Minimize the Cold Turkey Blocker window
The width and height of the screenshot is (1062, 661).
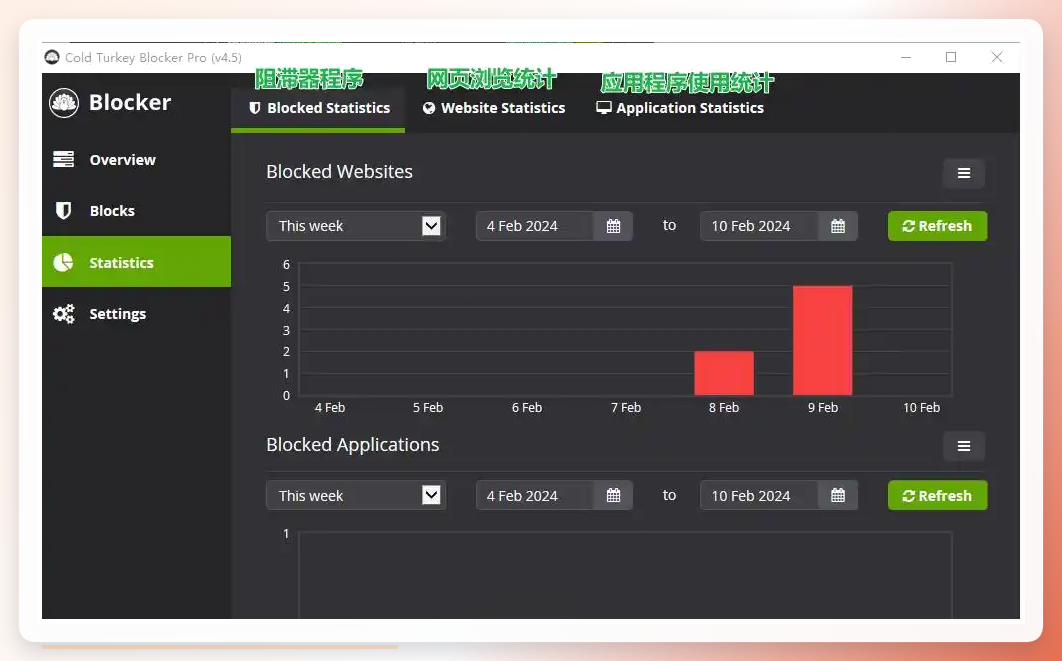[x=906, y=58]
